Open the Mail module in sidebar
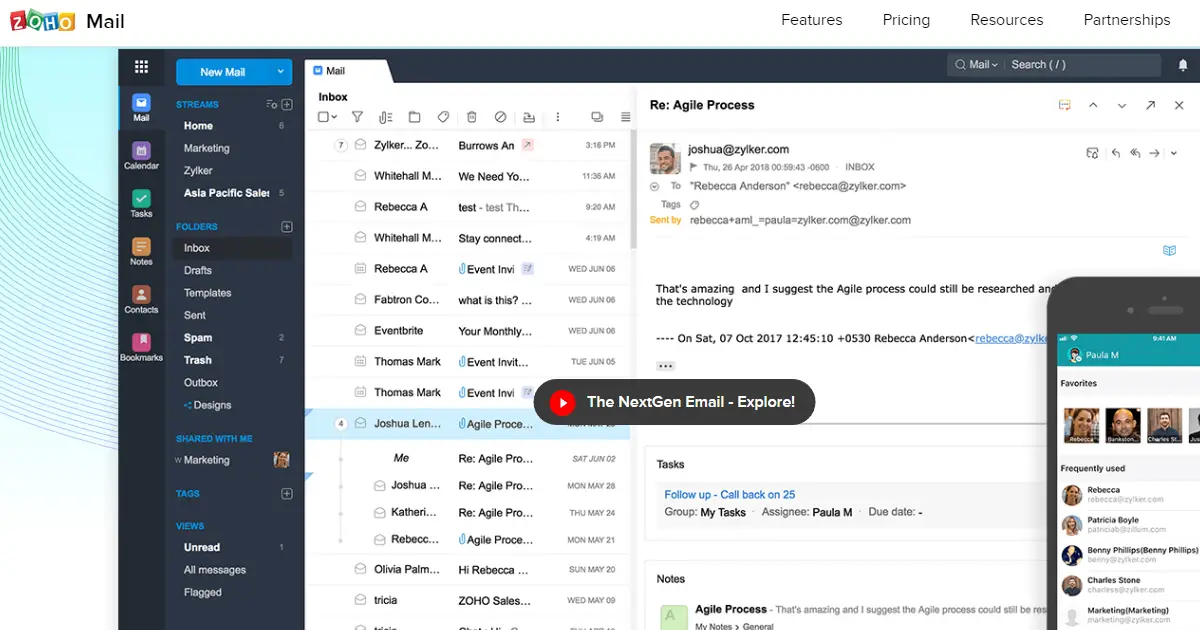This screenshot has width=1200, height=630. [141, 108]
